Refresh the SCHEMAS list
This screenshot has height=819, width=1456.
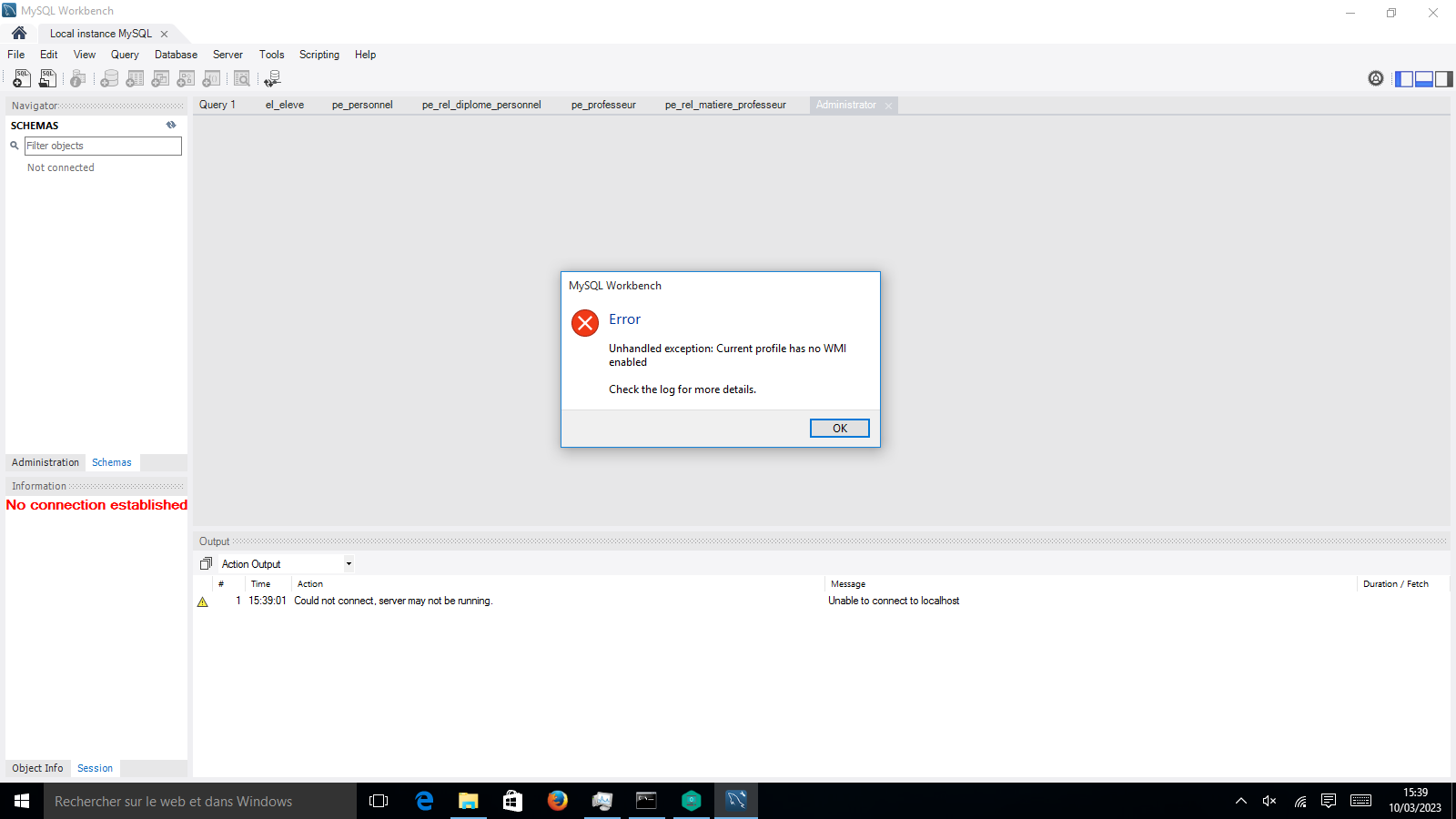[171, 126]
